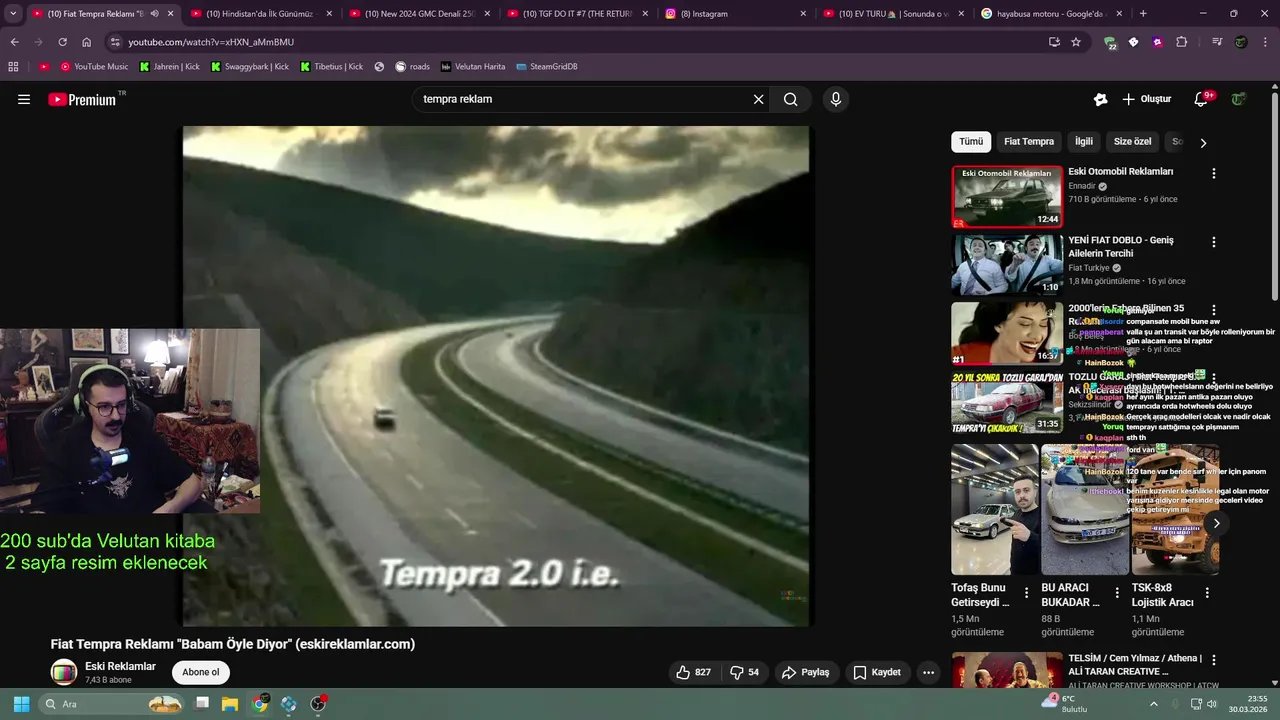Start voice search with the microphone
Screen dimensions: 1280x720
click(836, 99)
